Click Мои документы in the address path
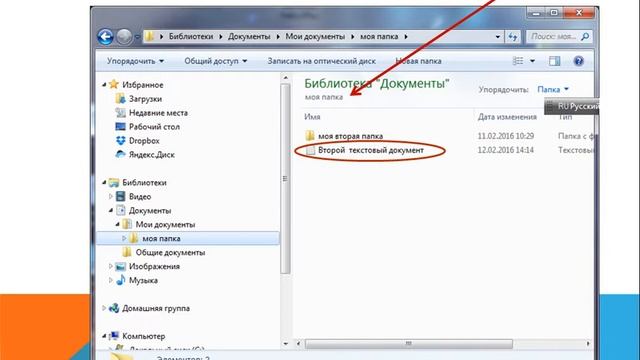The image size is (640, 360). (315, 36)
